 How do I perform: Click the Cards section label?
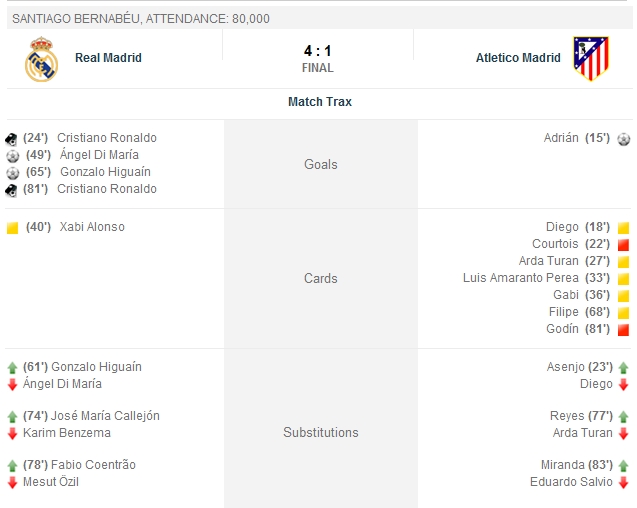pos(320,278)
